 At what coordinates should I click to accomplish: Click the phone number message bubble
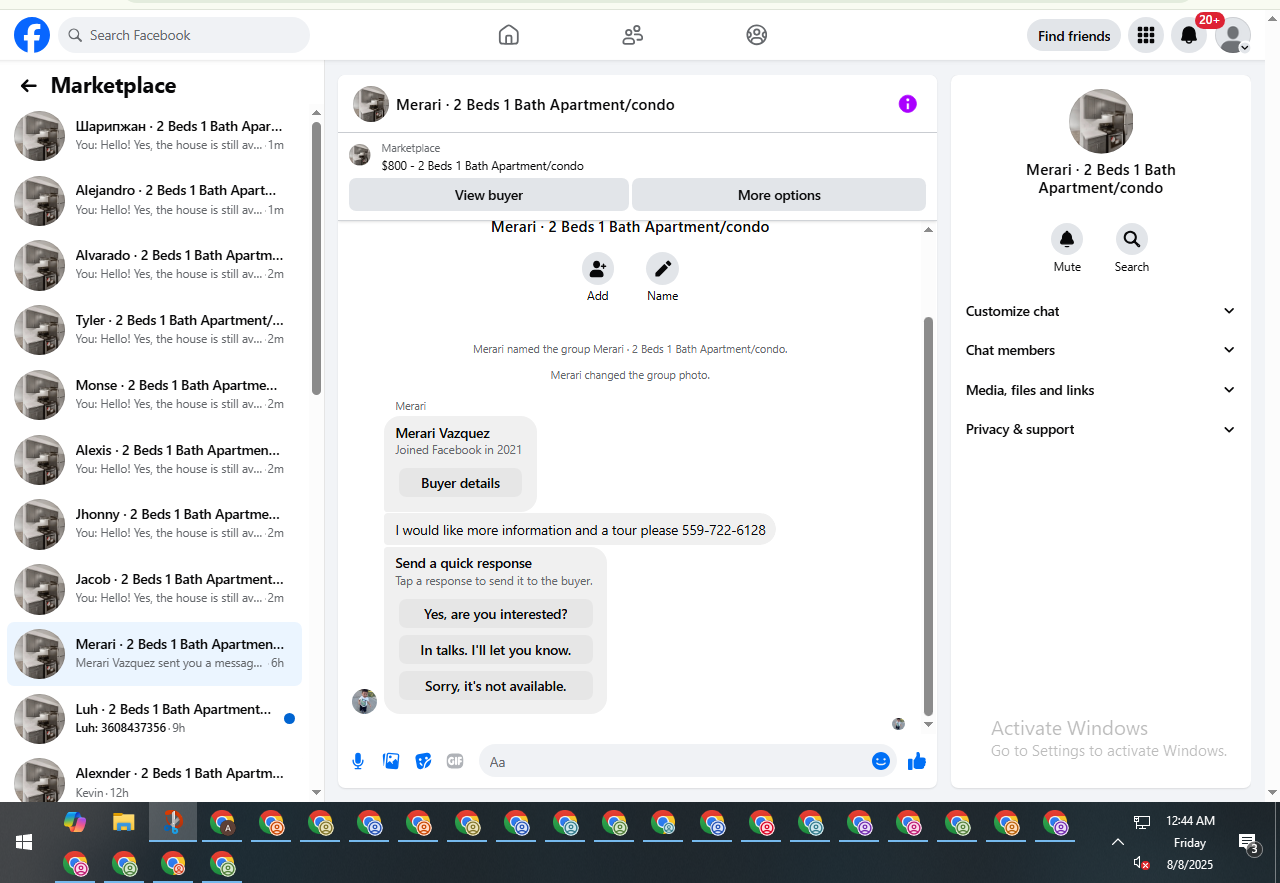(580, 530)
